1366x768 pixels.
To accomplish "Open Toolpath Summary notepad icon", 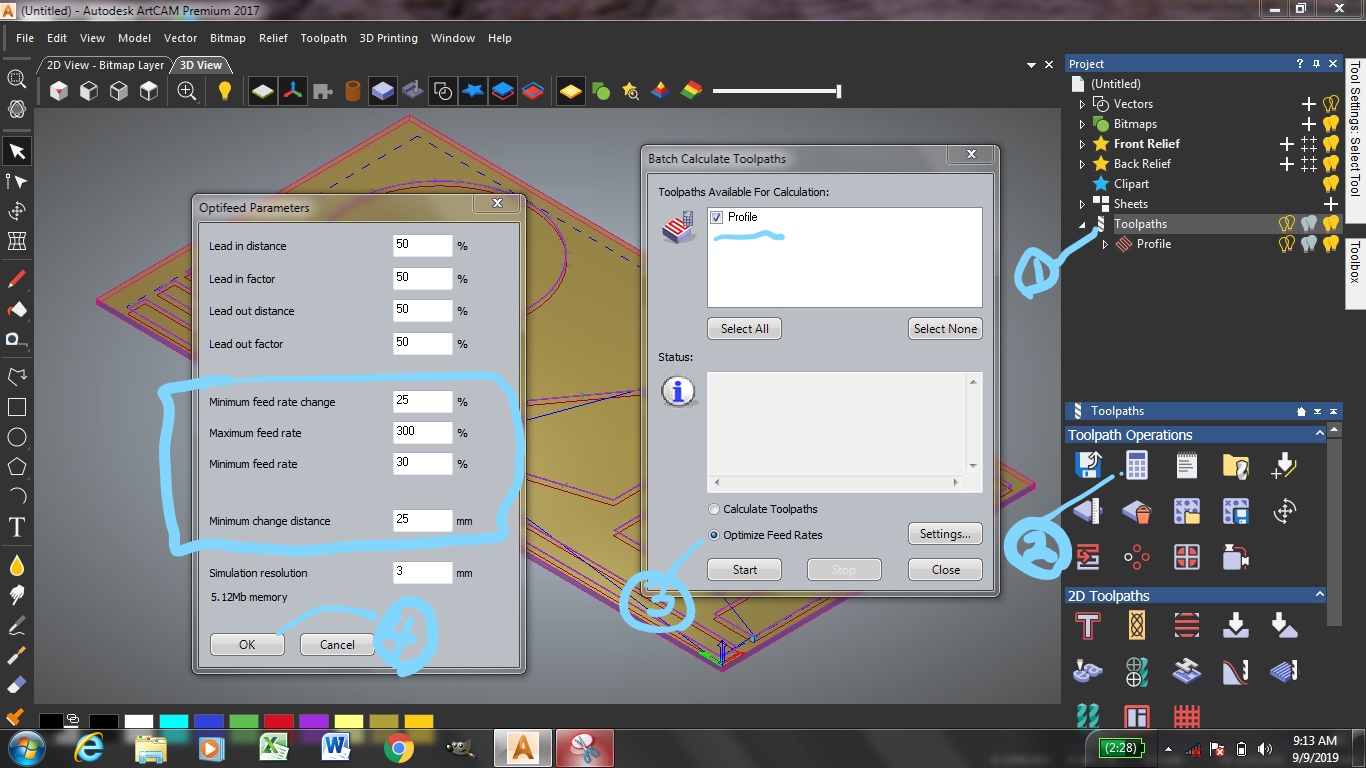I will click(x=1187, y=465).
